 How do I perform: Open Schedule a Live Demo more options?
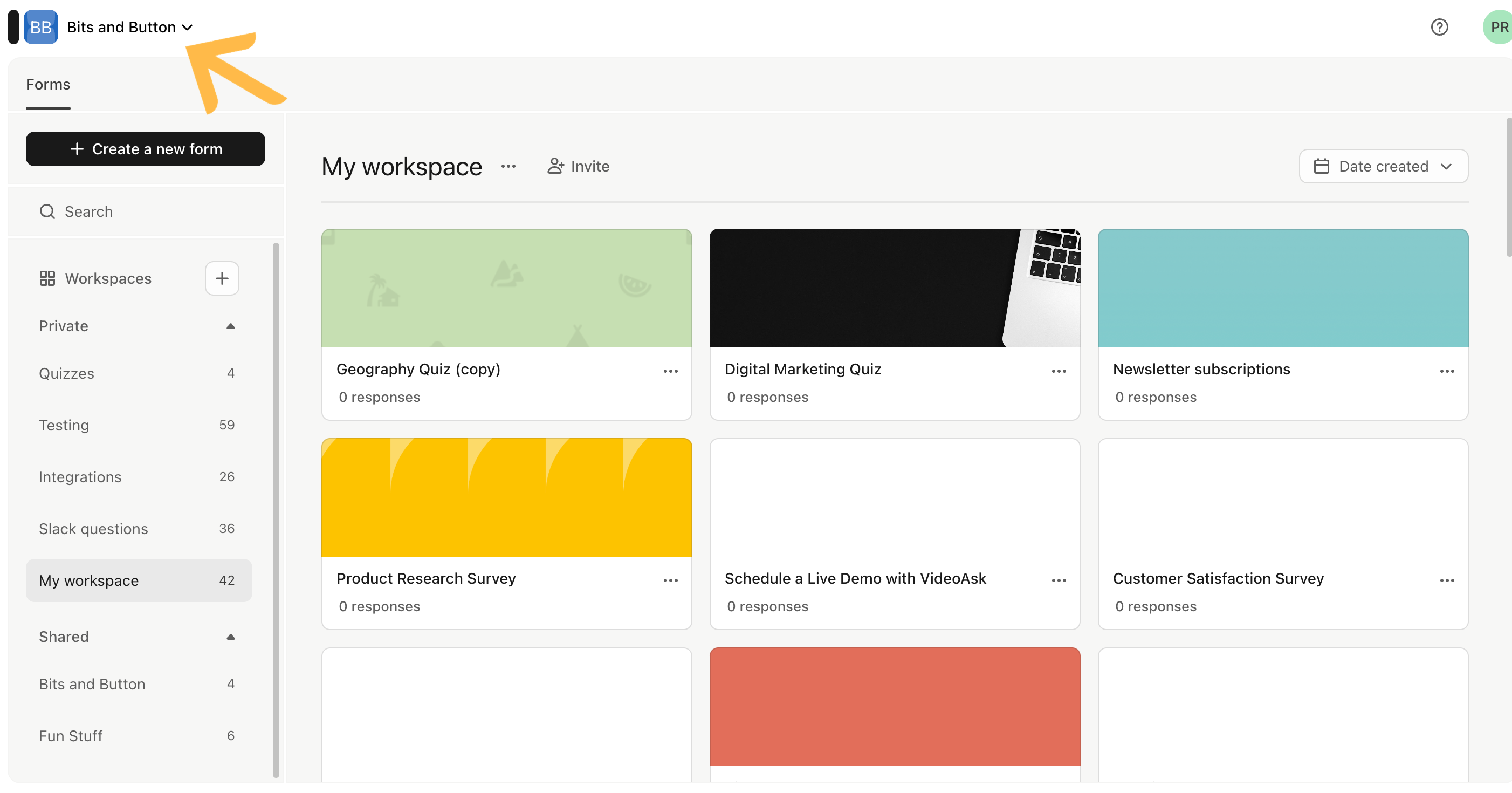1059,580
